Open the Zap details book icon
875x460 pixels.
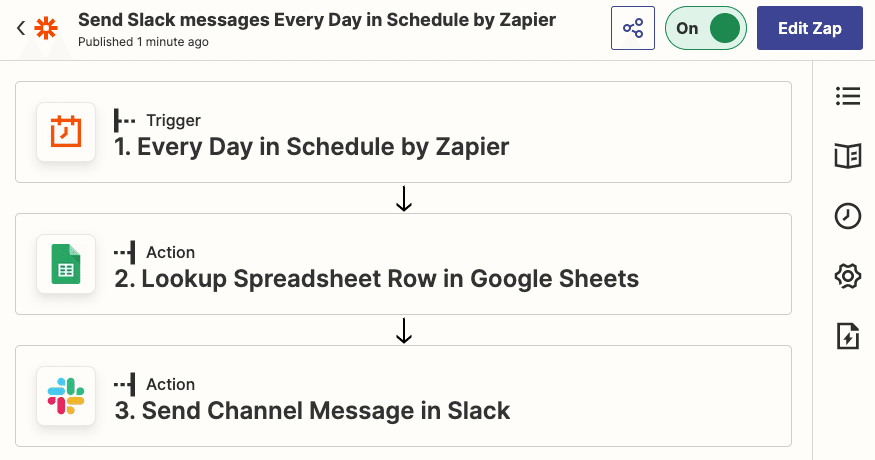coord(848,156)
